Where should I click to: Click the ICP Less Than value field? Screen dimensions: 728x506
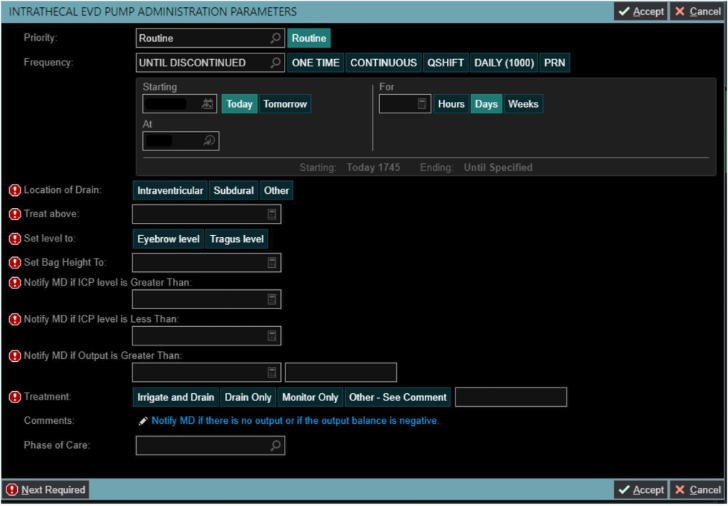tap(207, 336)
